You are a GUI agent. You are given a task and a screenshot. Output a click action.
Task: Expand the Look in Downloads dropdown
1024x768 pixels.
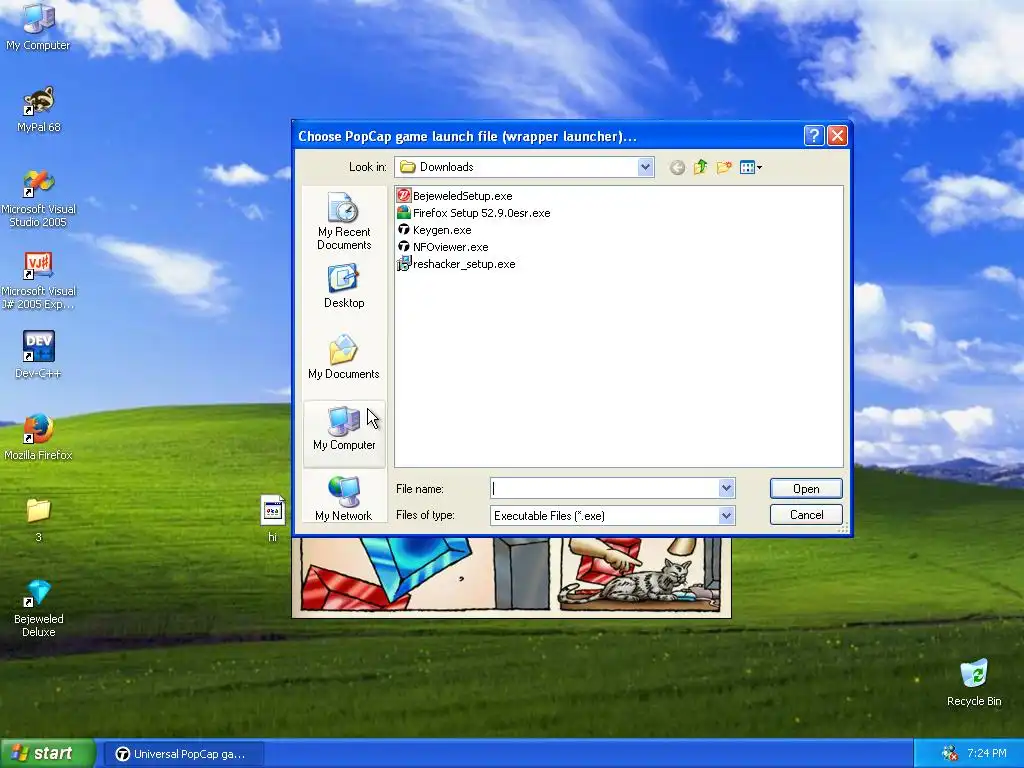pos(645,167)
